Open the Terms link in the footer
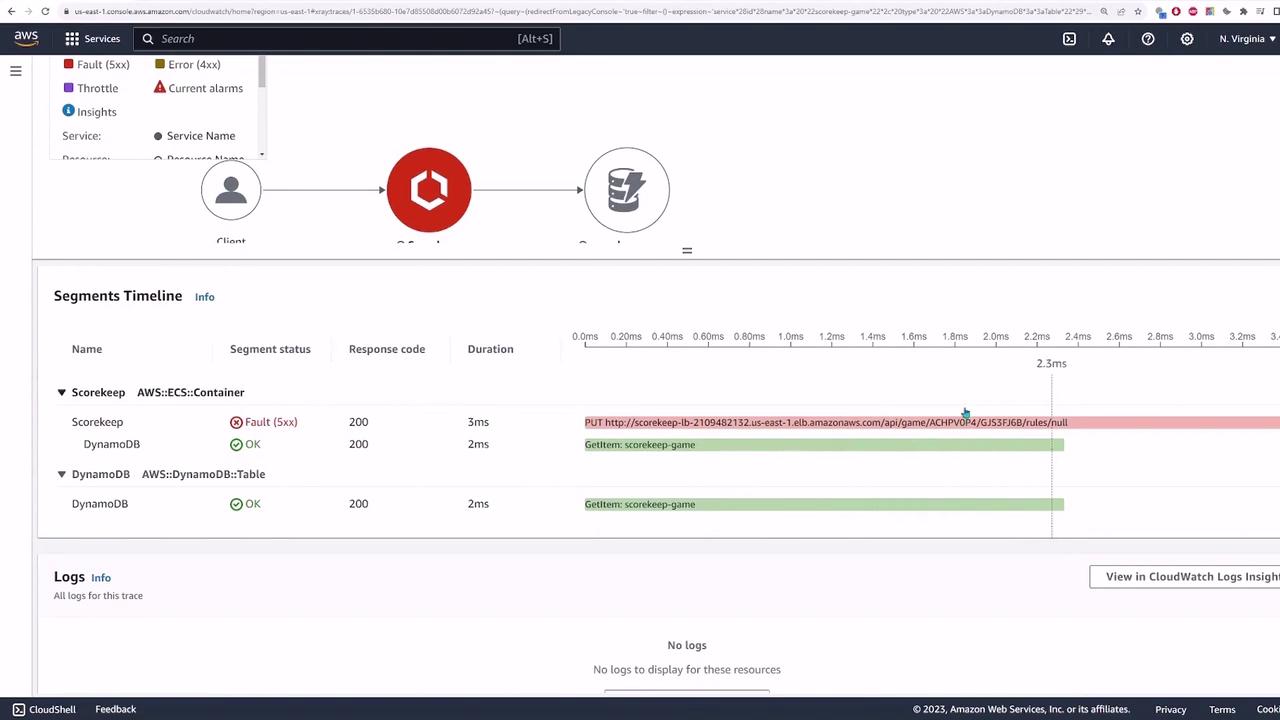1280x720 pixels. click(x=1222, y=709)
